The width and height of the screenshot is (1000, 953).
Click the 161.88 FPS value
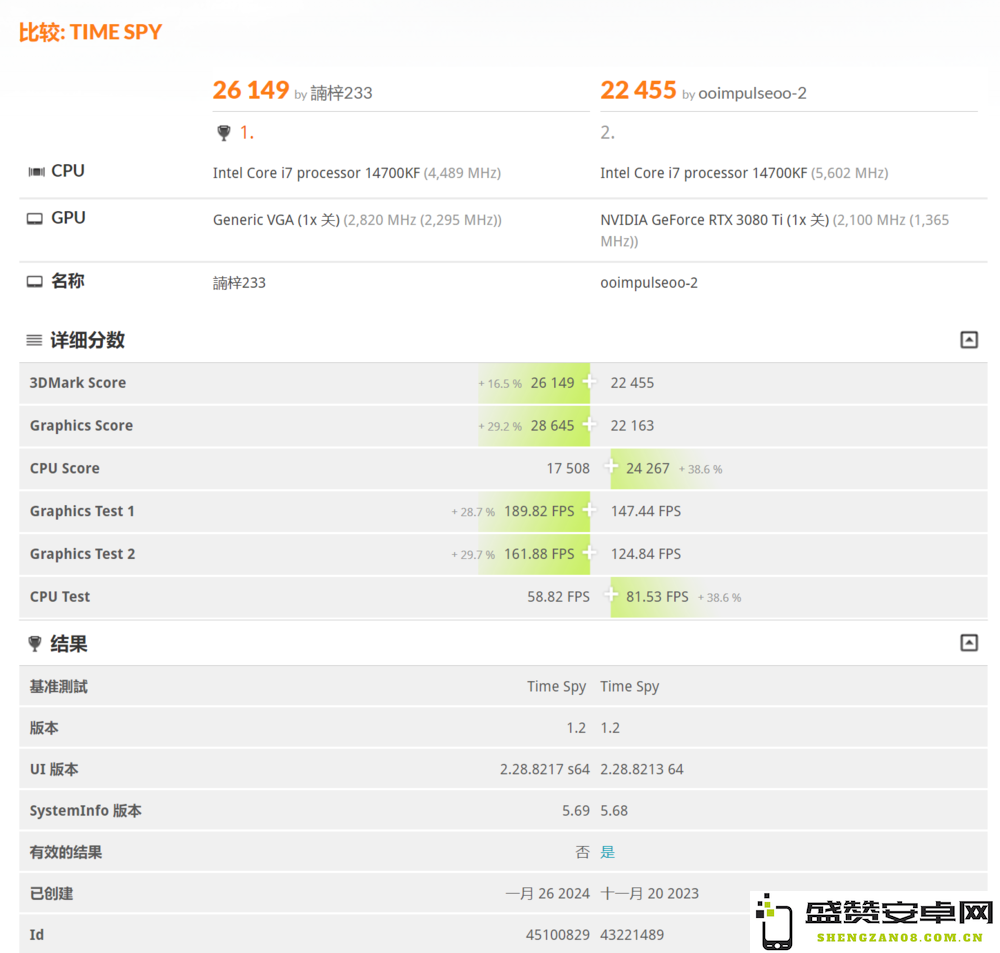[x=539, y=554]
